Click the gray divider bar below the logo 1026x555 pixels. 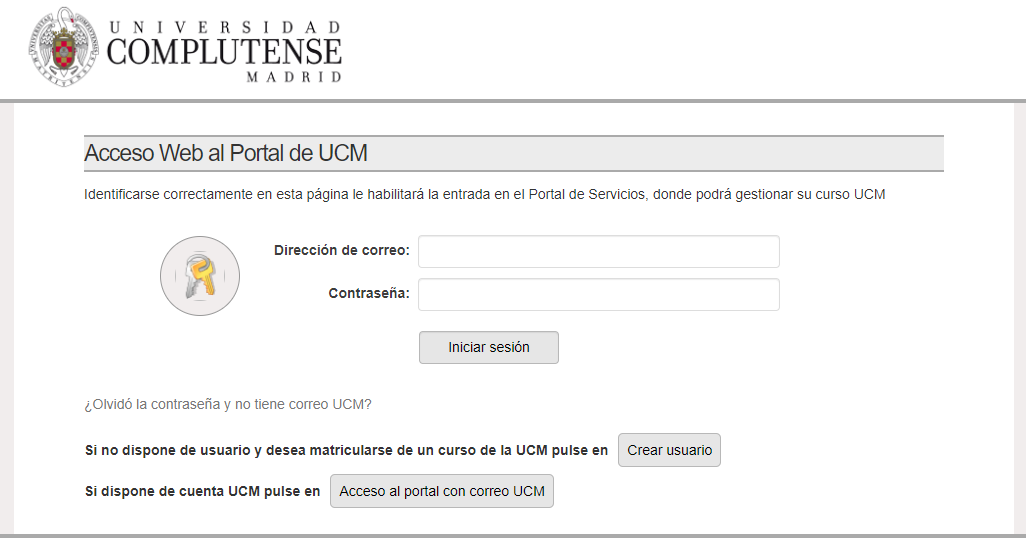click(513, 101)
